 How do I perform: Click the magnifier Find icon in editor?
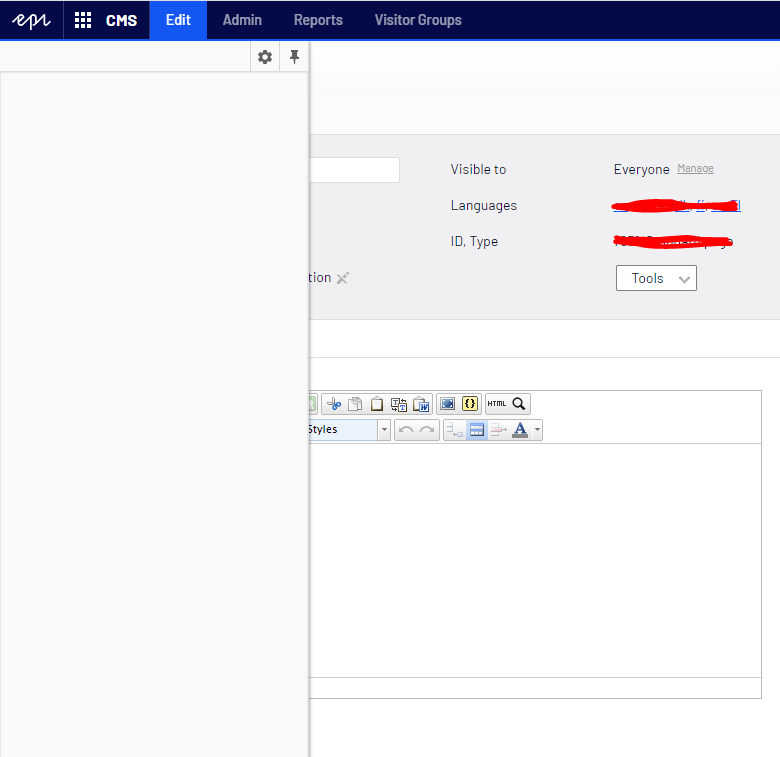coord(519,404)
